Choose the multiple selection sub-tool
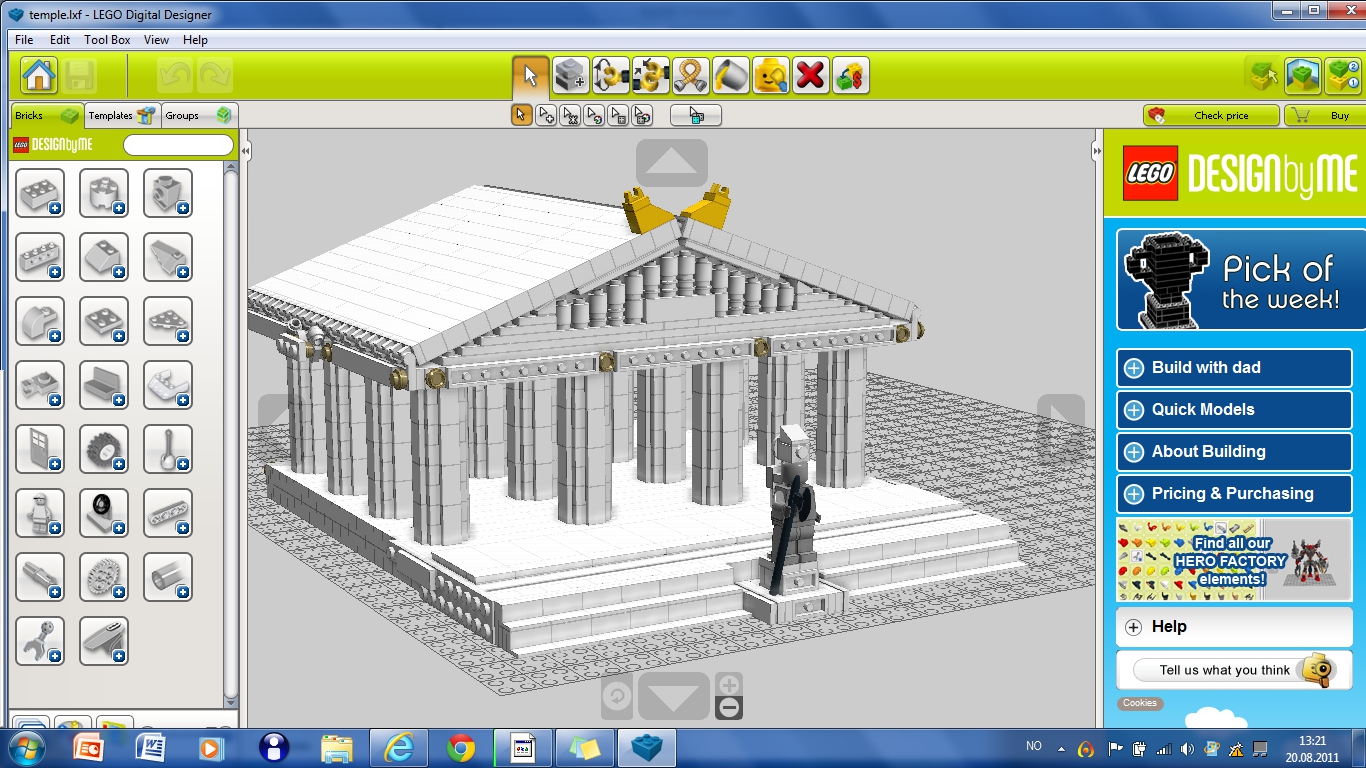The image size is (1366, 768). [546, 115]
